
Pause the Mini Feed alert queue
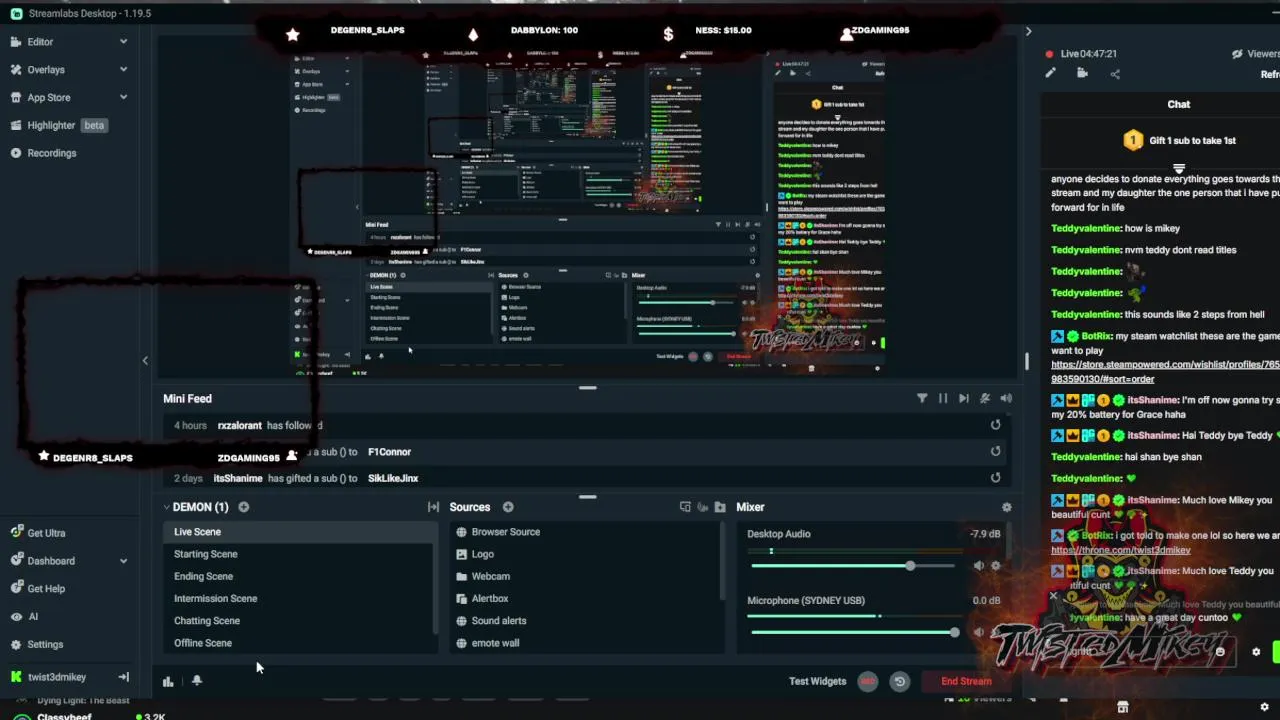click(943, 398)
